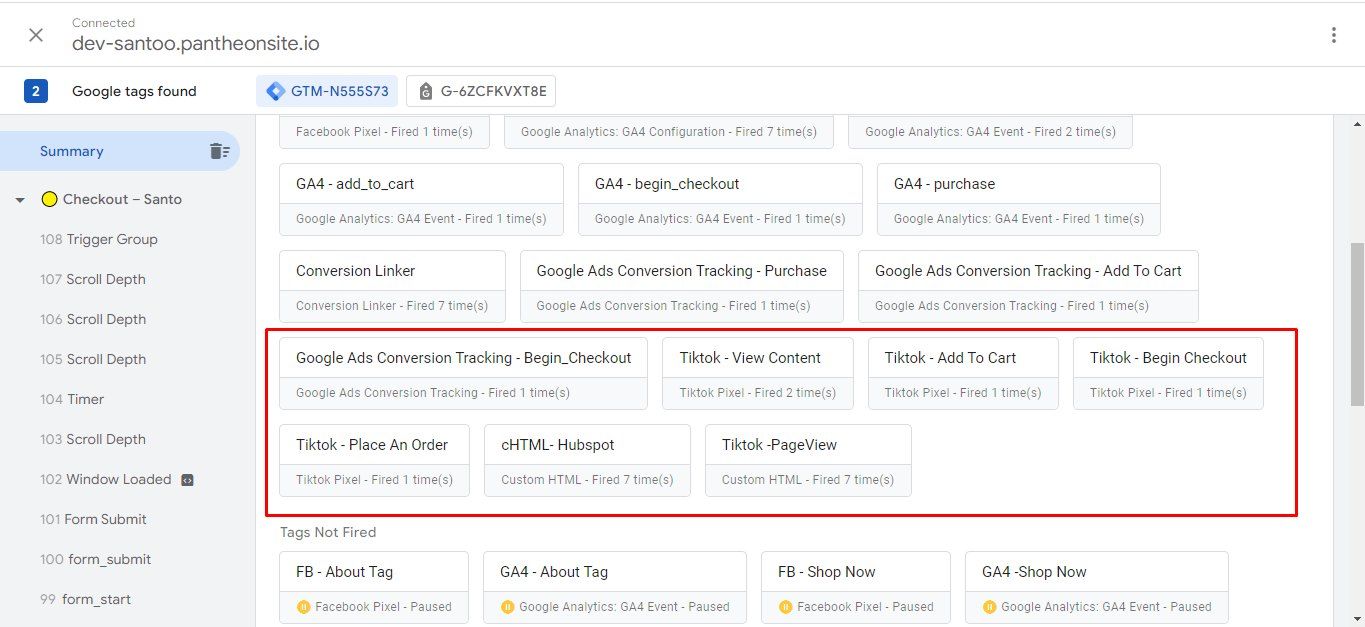
Task: Open the GA4 Event fired 2 times card
Action: pos(990,131)
